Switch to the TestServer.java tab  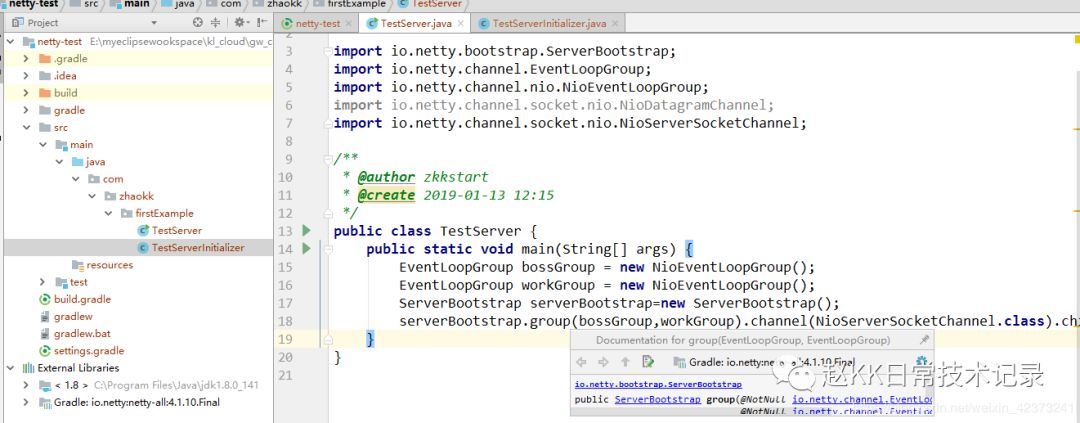coord(416,23)
